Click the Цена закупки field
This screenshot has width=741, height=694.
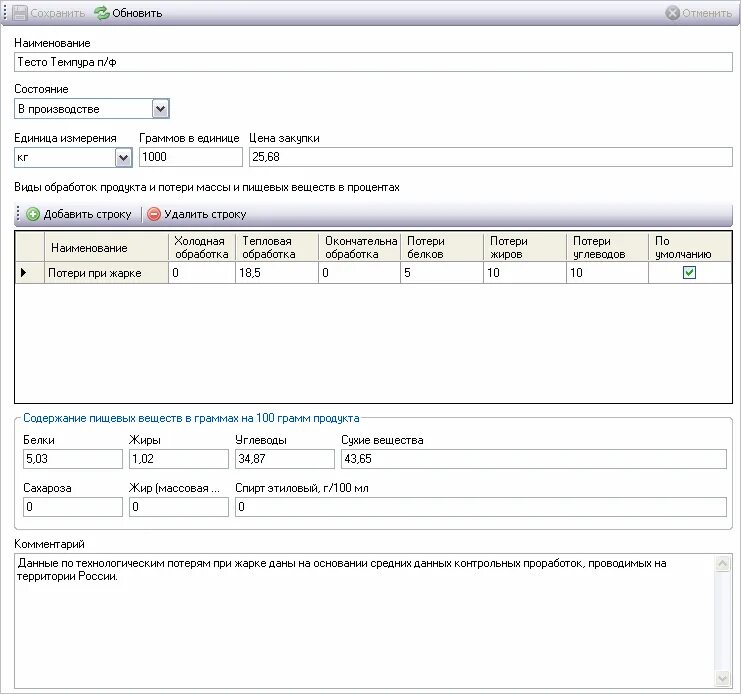pyautogui.click(x=491, y=157)
